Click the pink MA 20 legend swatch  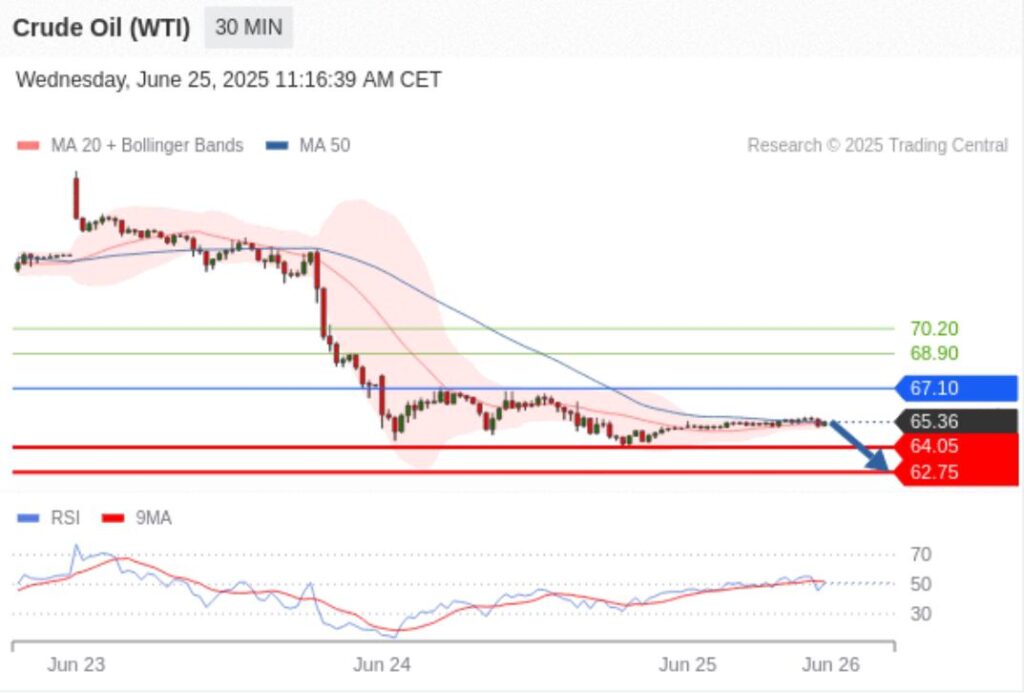[x=29, y=146]
